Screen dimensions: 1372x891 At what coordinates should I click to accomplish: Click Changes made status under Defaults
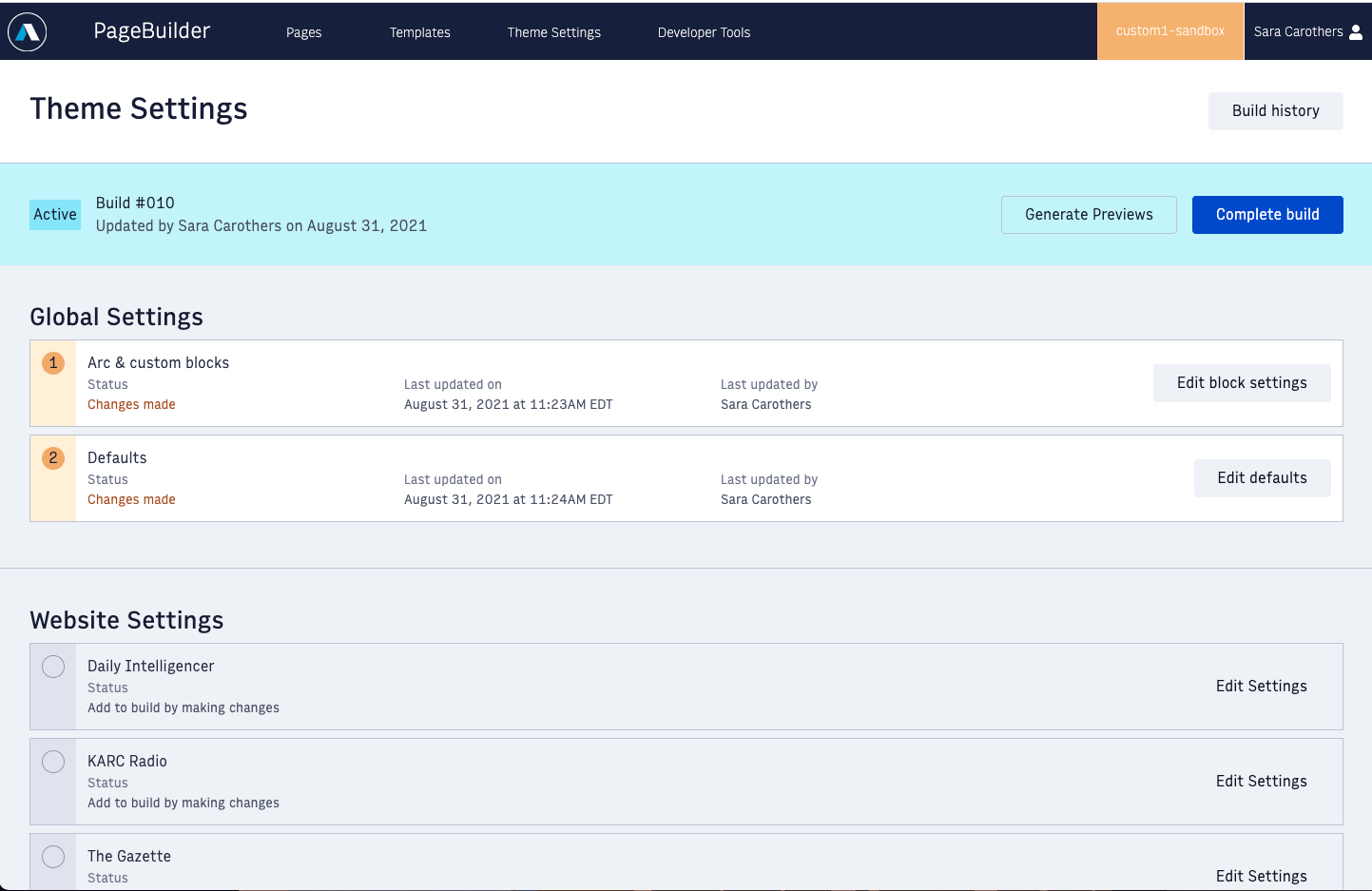coord(131,500)
